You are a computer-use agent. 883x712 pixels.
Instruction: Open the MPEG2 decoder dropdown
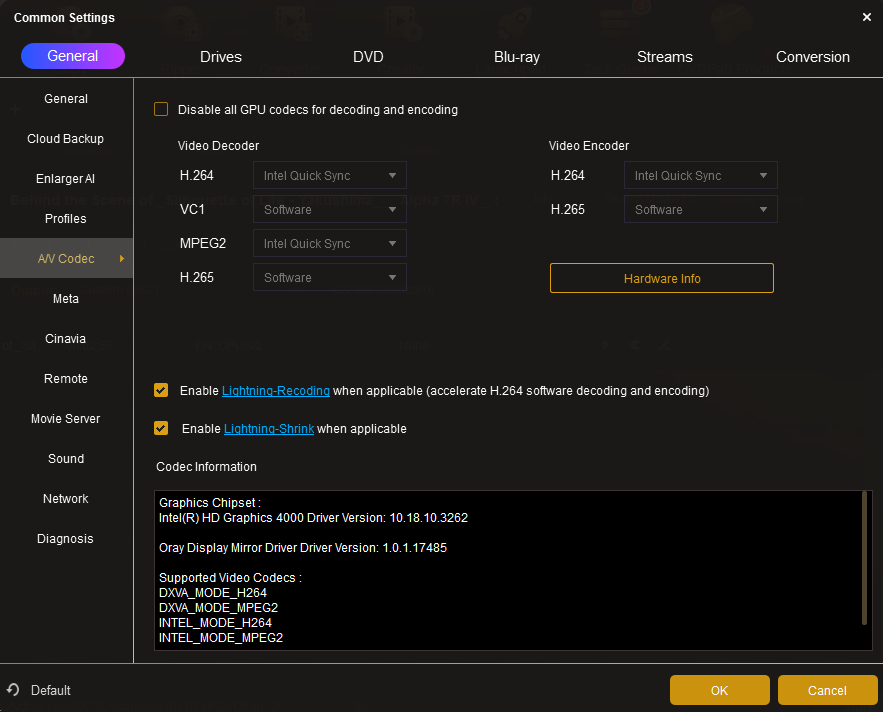(x=329, y=243)
